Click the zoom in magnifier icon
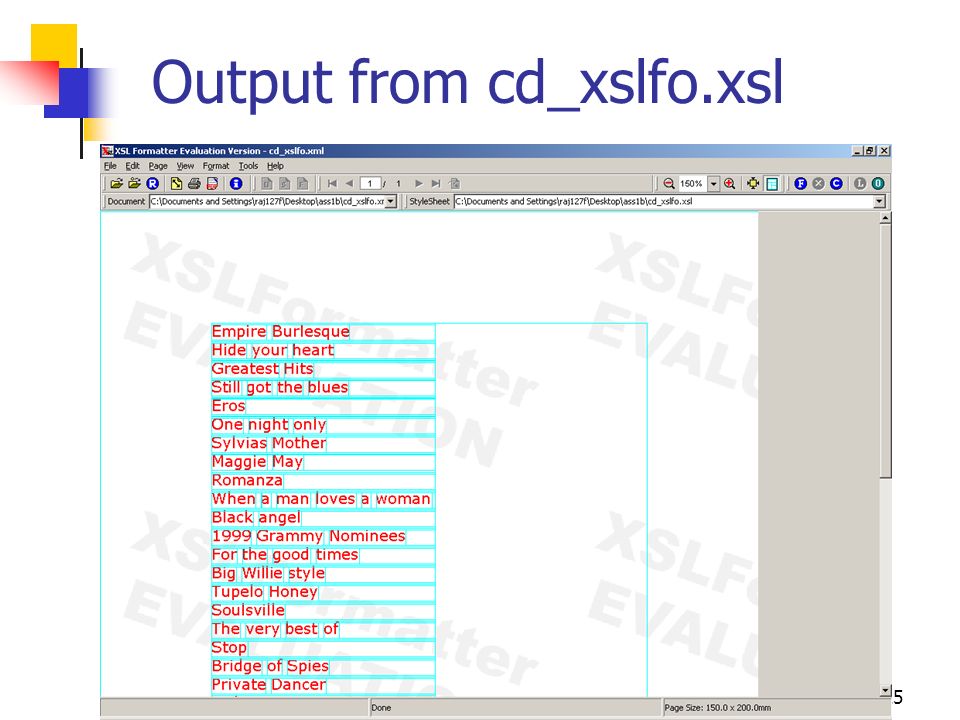The width and height of the screenshot is (960, 720). pos(729,183)
